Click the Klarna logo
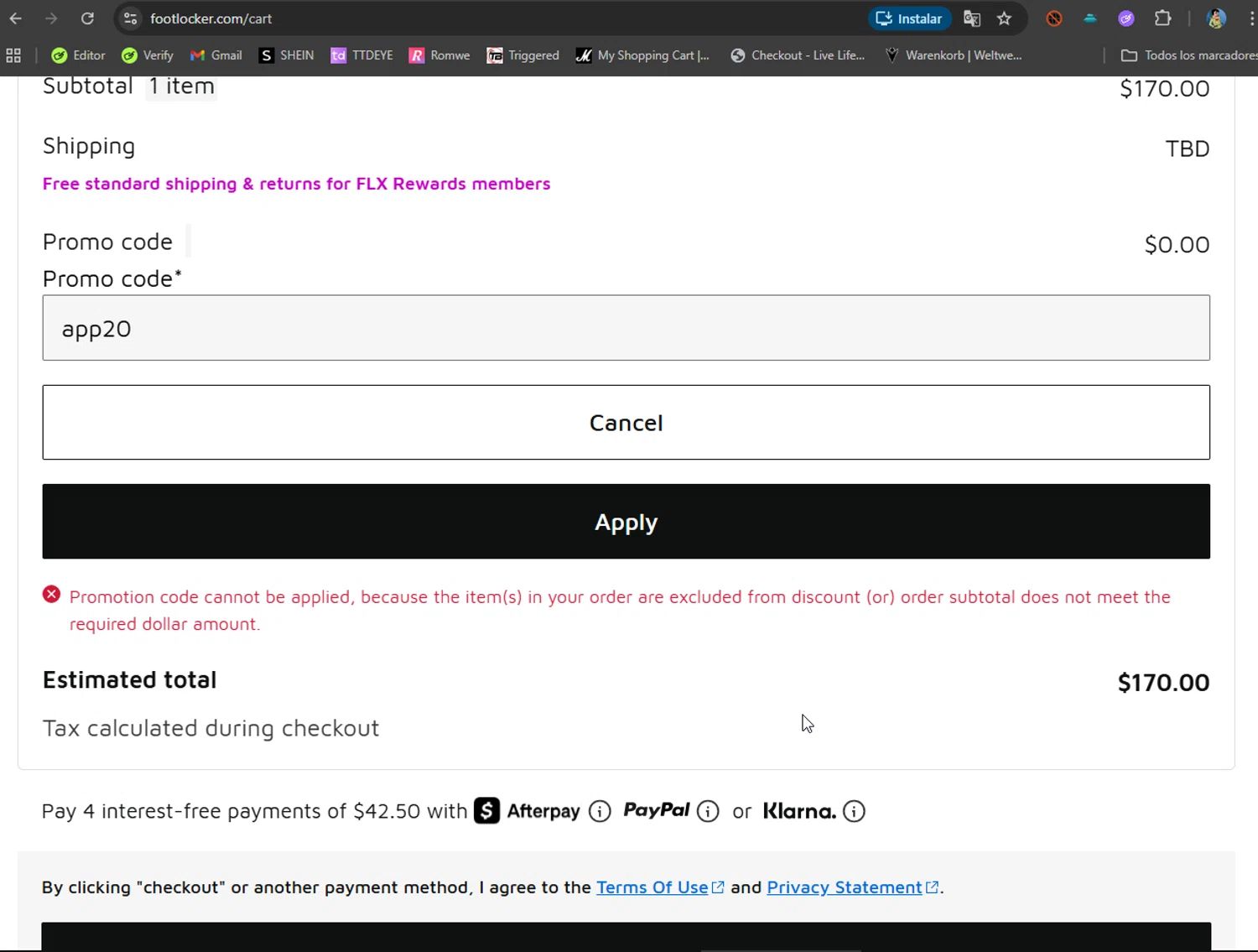 tap(799, 811)
